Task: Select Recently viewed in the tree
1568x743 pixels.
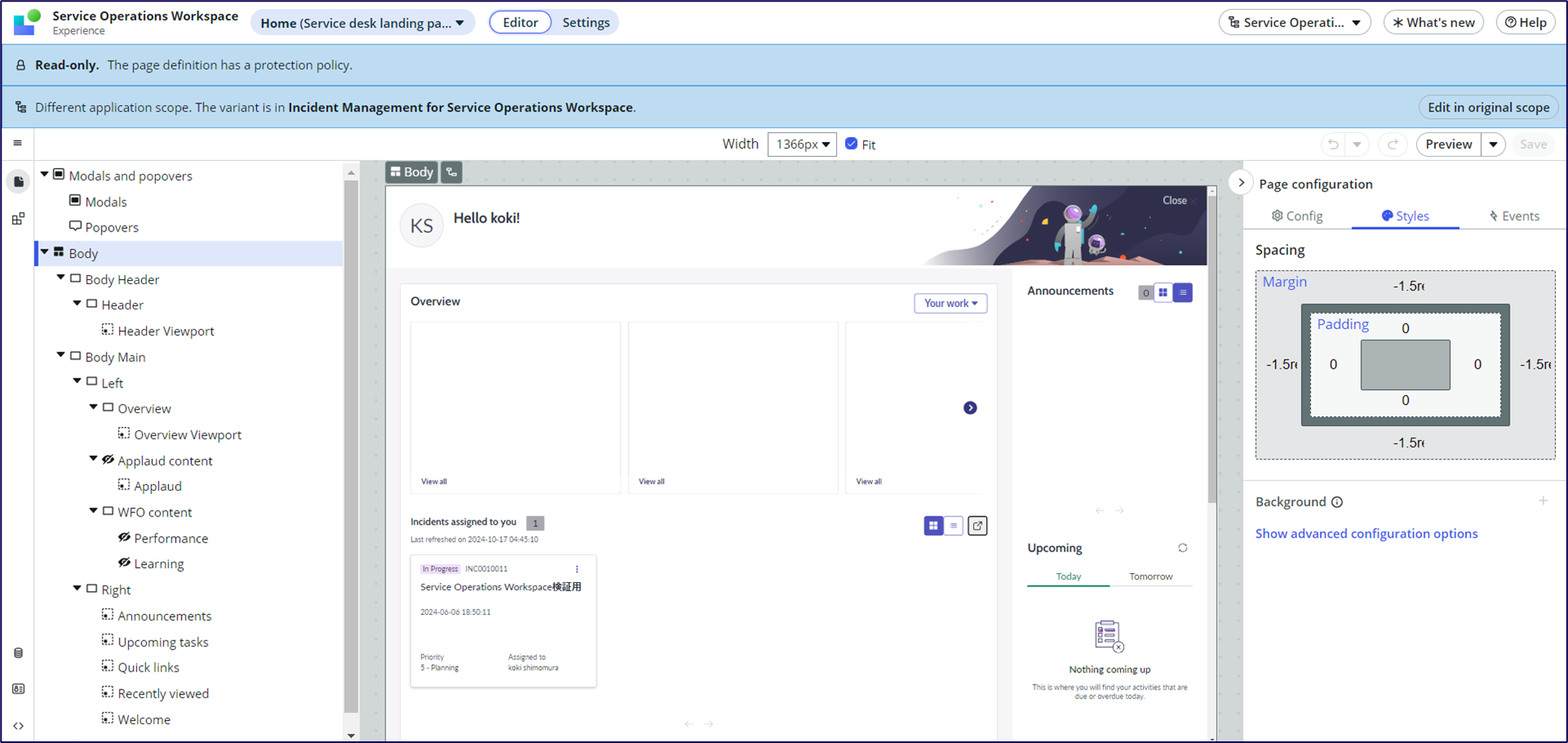Action: click(163, 693)
